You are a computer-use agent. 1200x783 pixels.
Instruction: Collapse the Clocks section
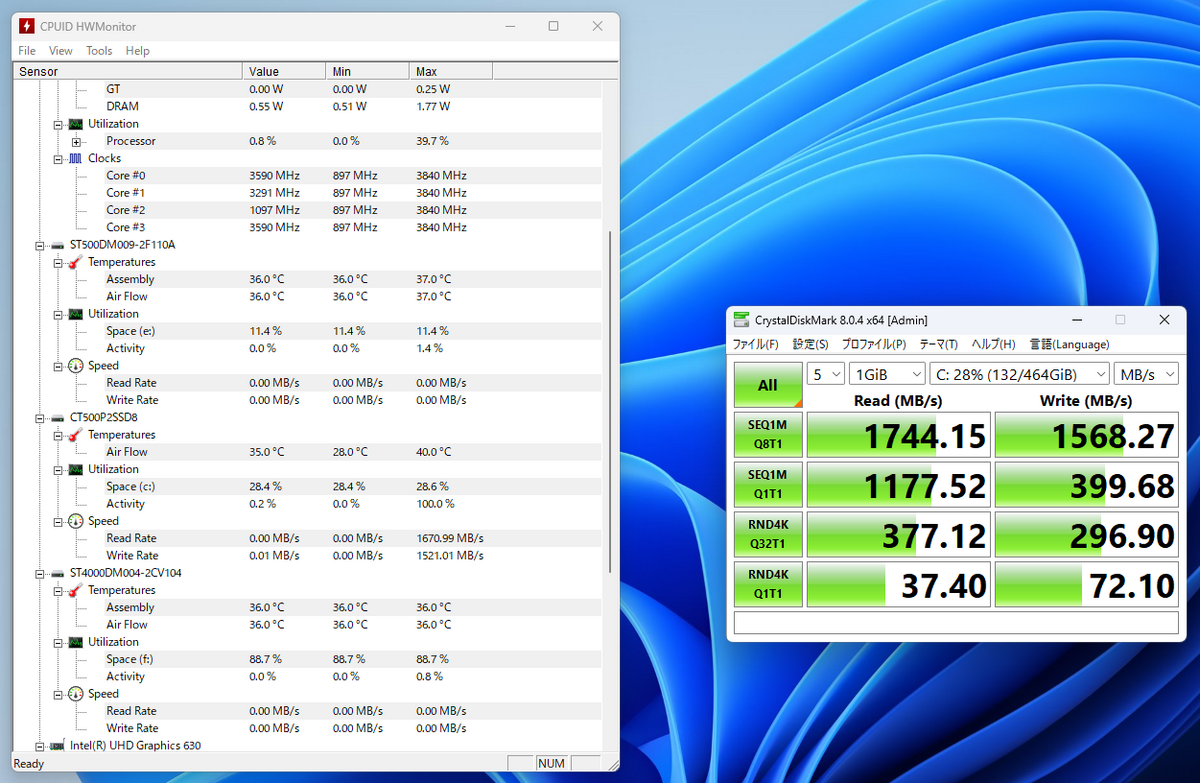tap(58, 158)
